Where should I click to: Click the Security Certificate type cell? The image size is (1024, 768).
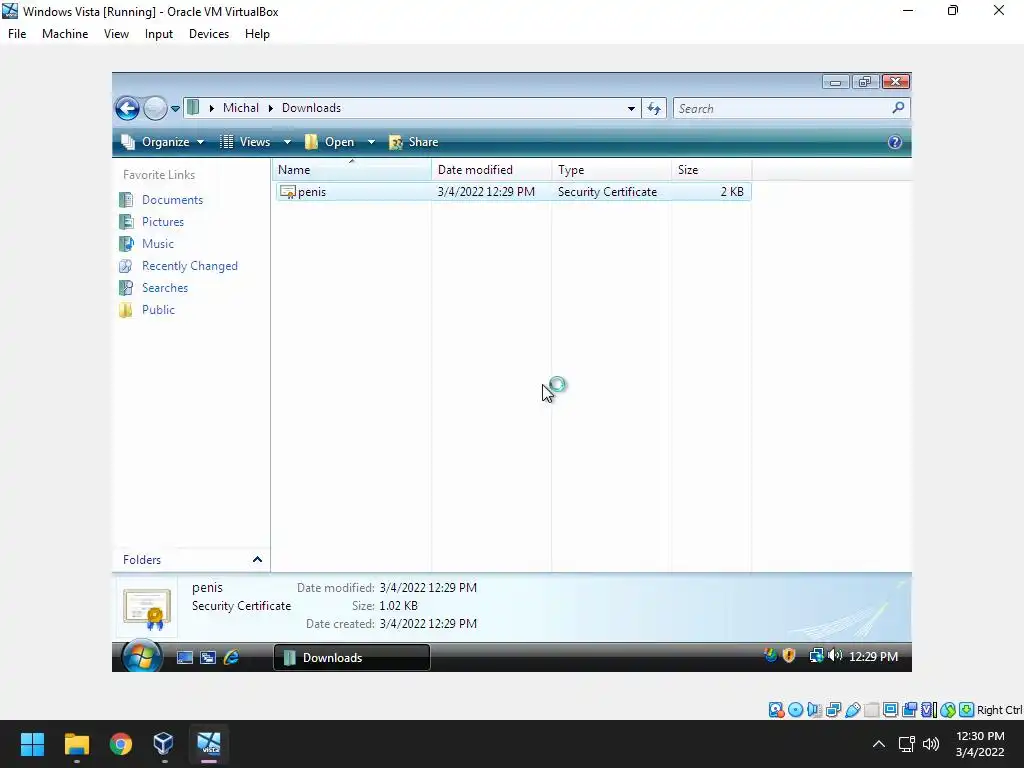[607, 192]
